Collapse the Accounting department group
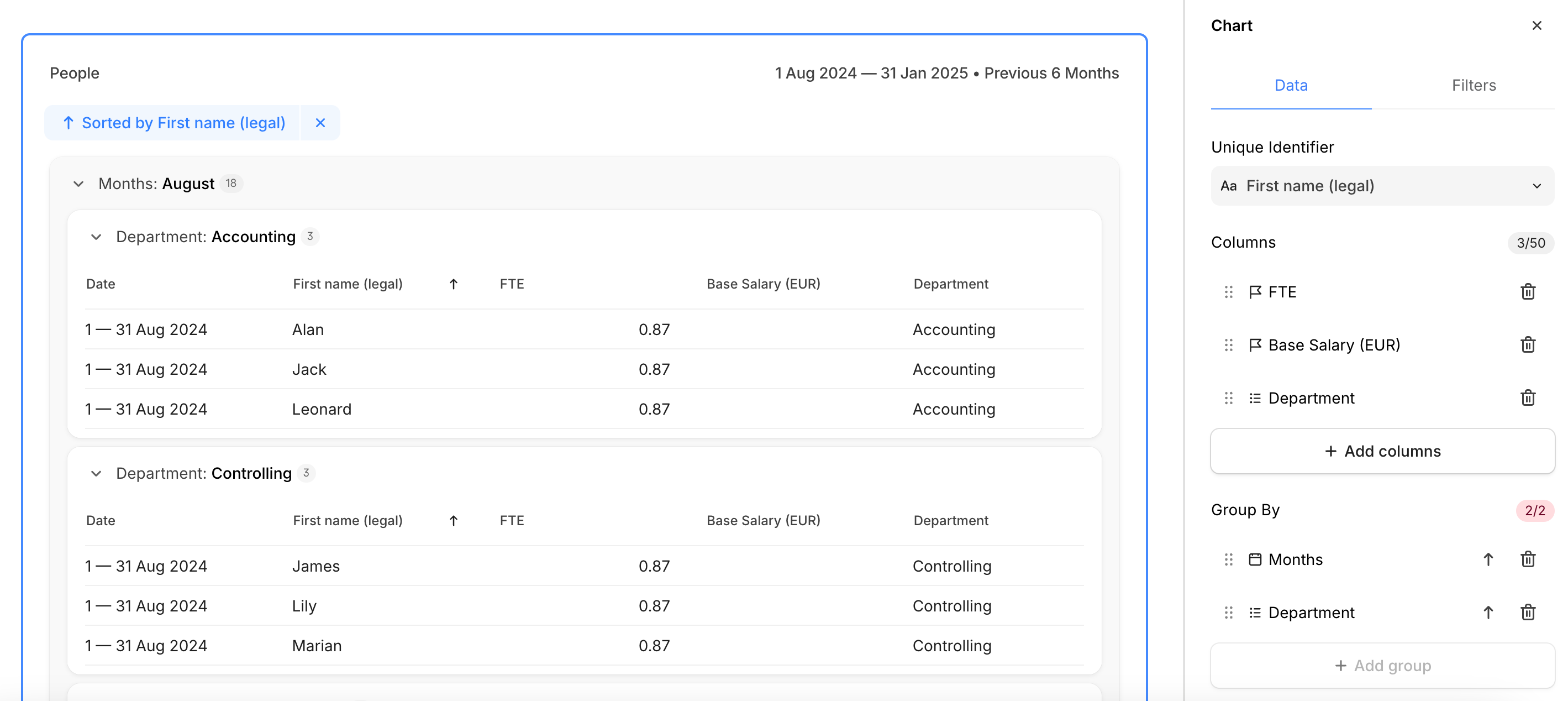Screen dimensions: 1568x701 [x=96, y=236]
